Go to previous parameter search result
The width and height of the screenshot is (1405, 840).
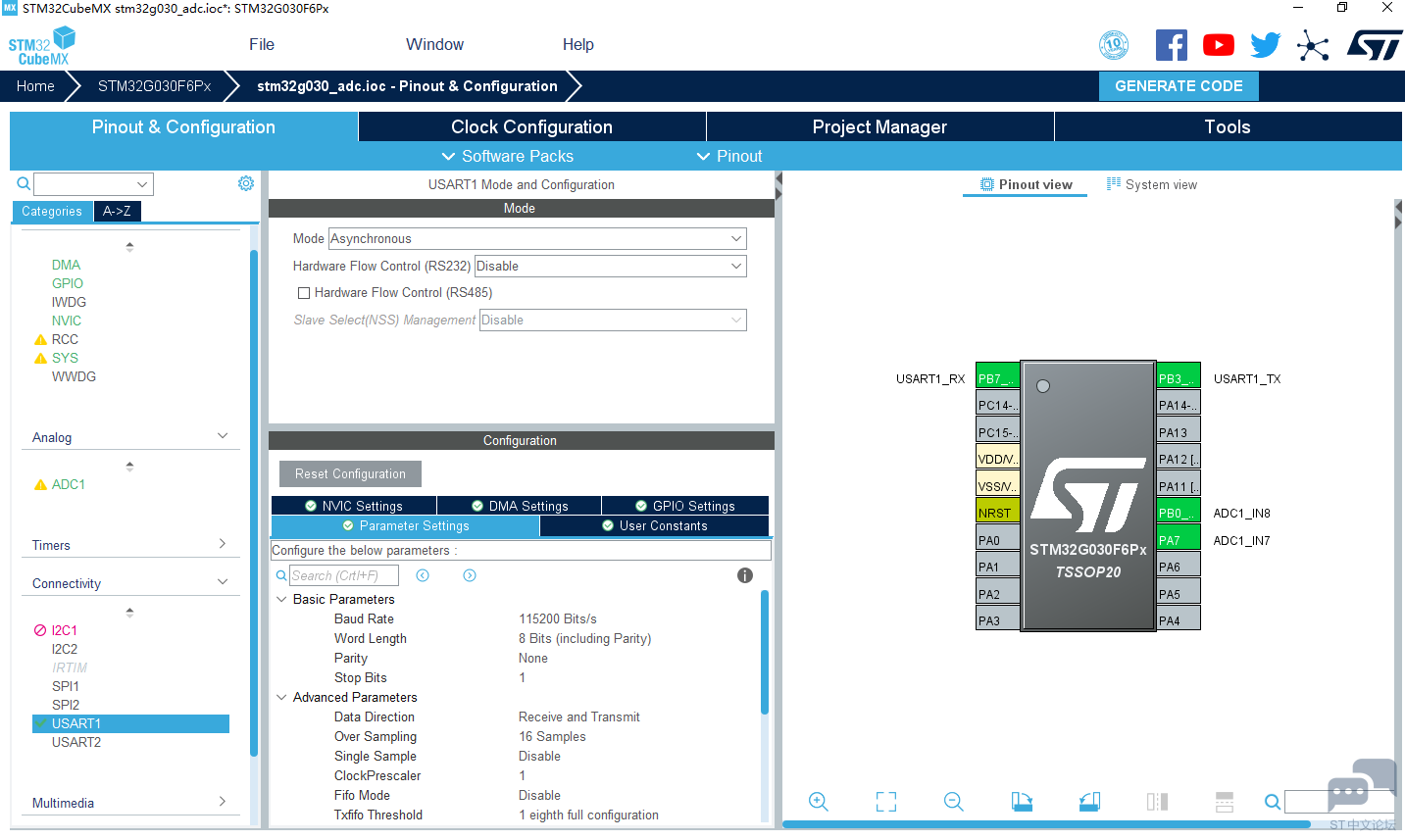pyautogui.click(x=423, y=575)
